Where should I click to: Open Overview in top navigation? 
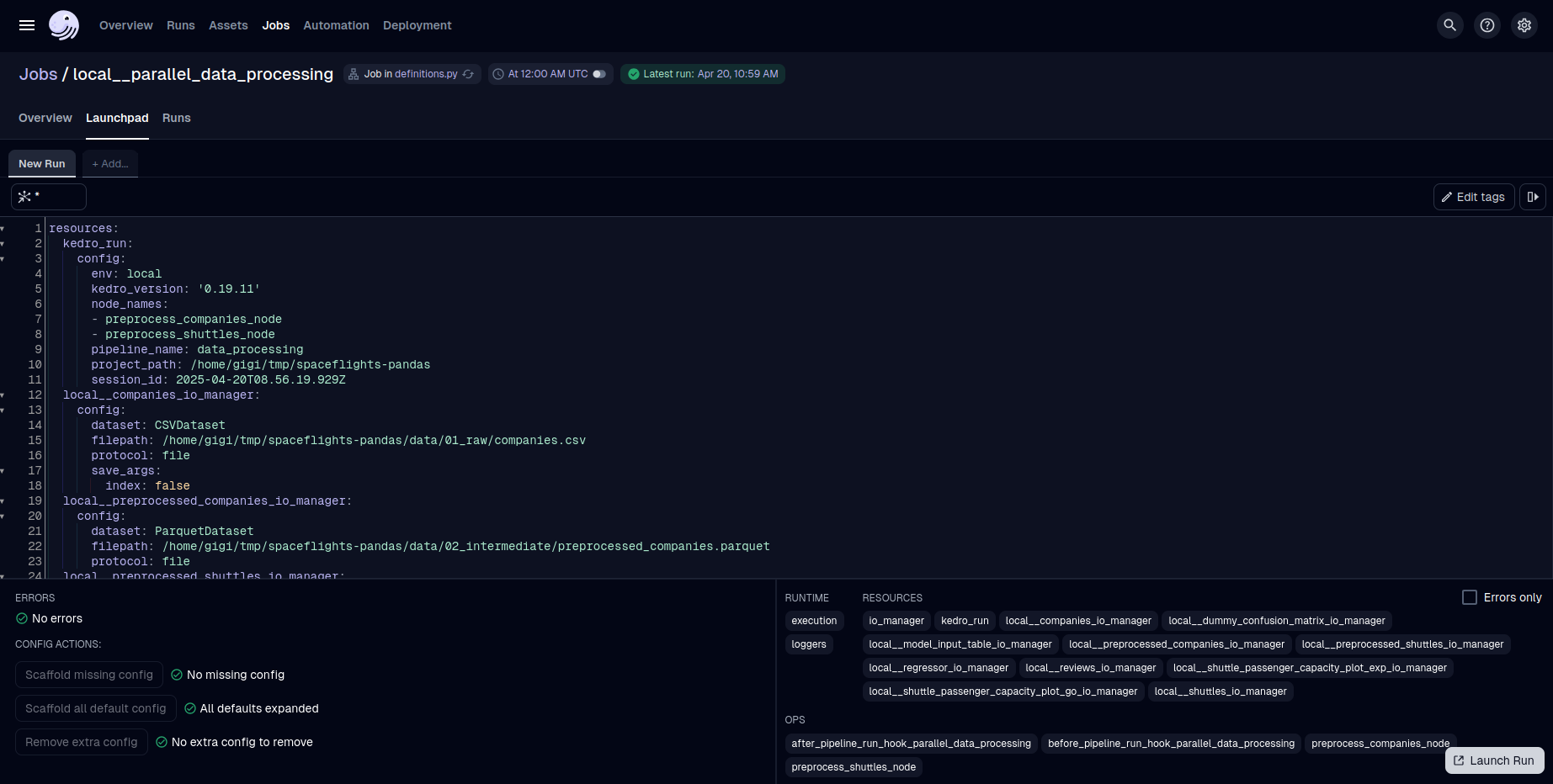(x=126, y=25)
